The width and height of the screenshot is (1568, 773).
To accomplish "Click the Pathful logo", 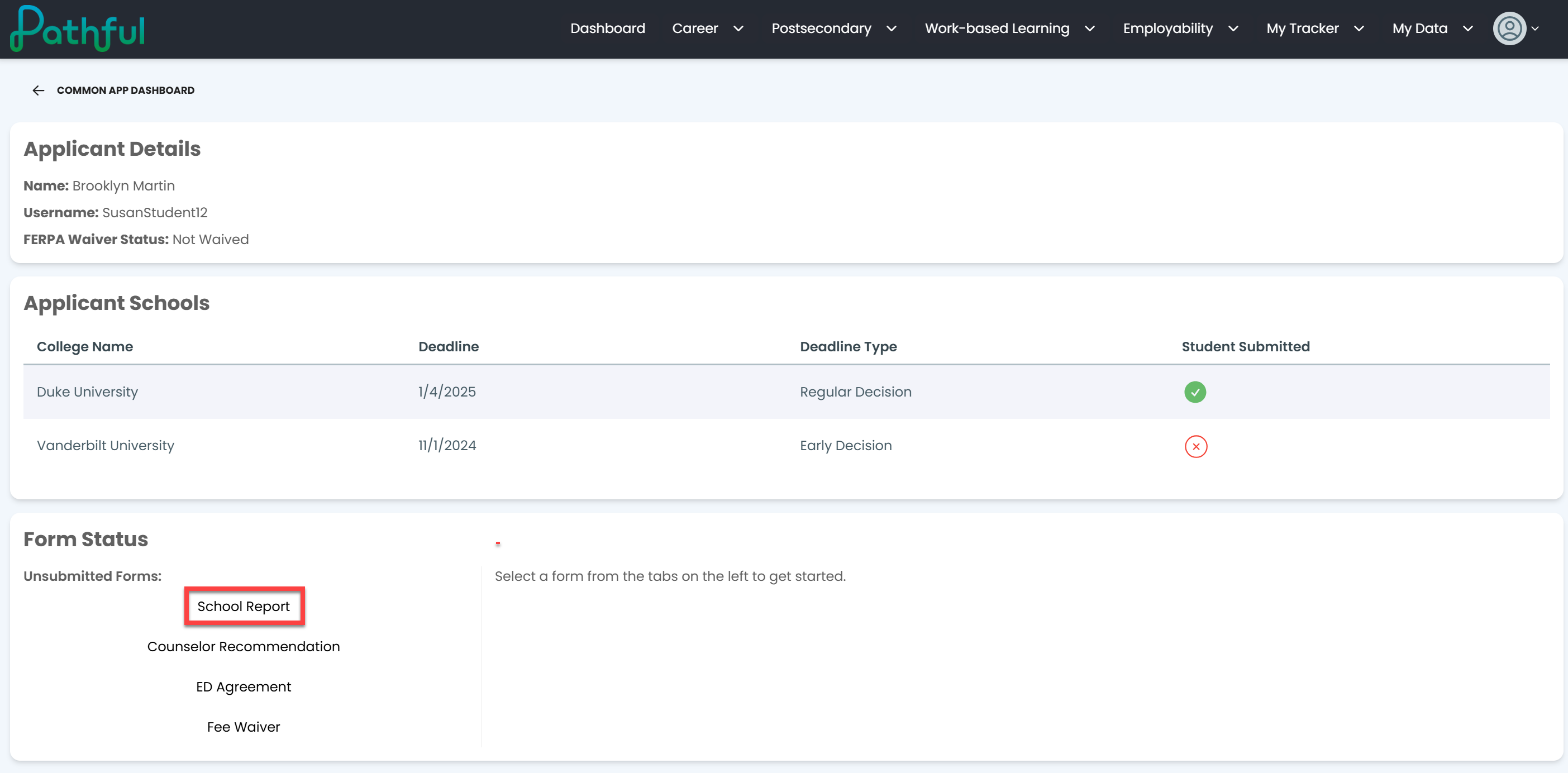I will pos(77,28).
